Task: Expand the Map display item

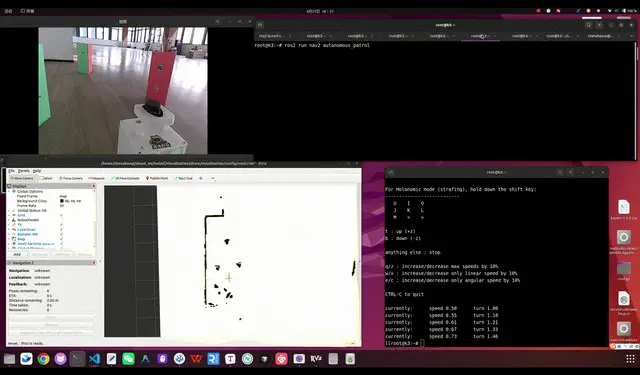Action: pos(9,239)
